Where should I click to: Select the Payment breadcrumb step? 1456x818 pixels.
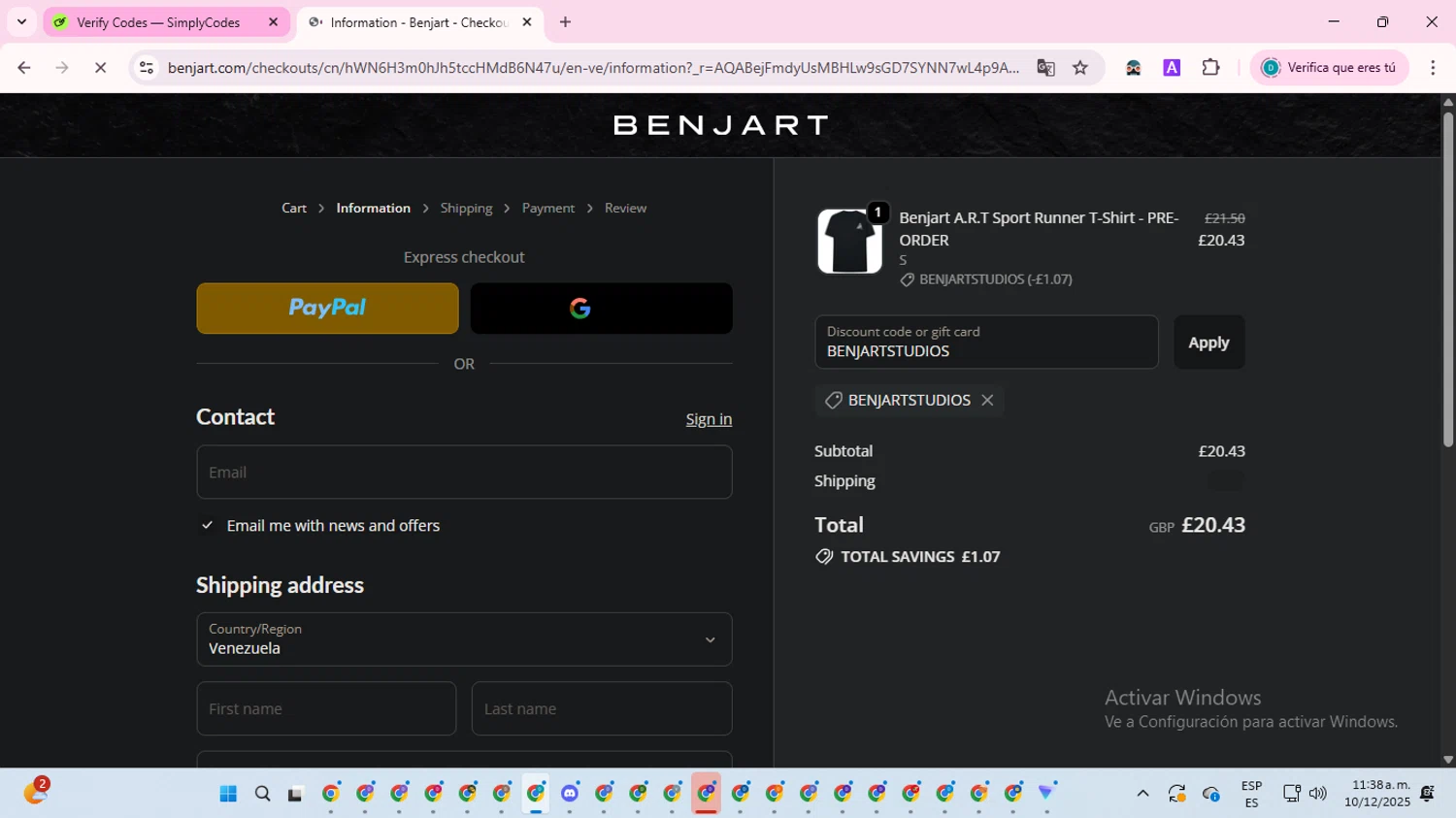coord(548,209)
